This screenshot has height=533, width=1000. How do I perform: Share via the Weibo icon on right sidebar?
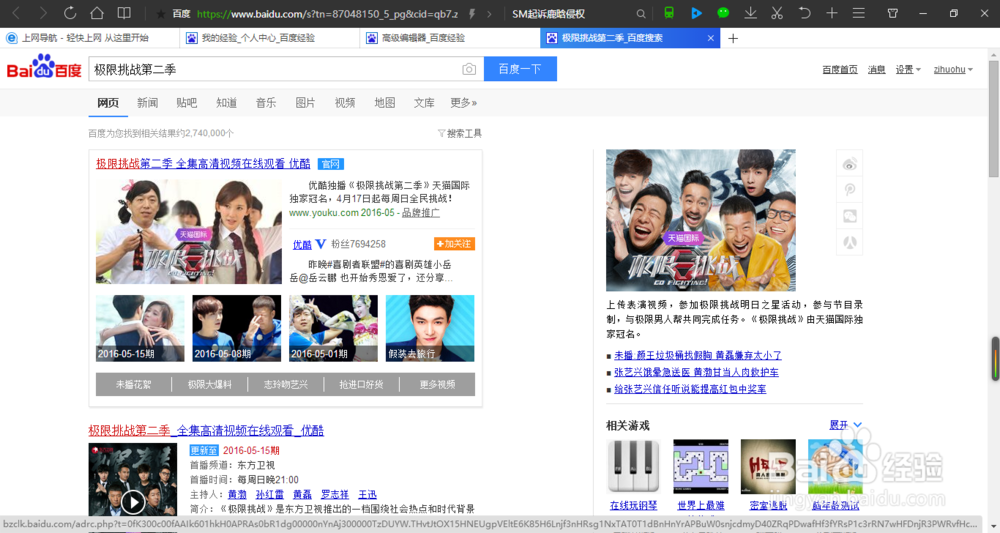click(x=849, y=164)
